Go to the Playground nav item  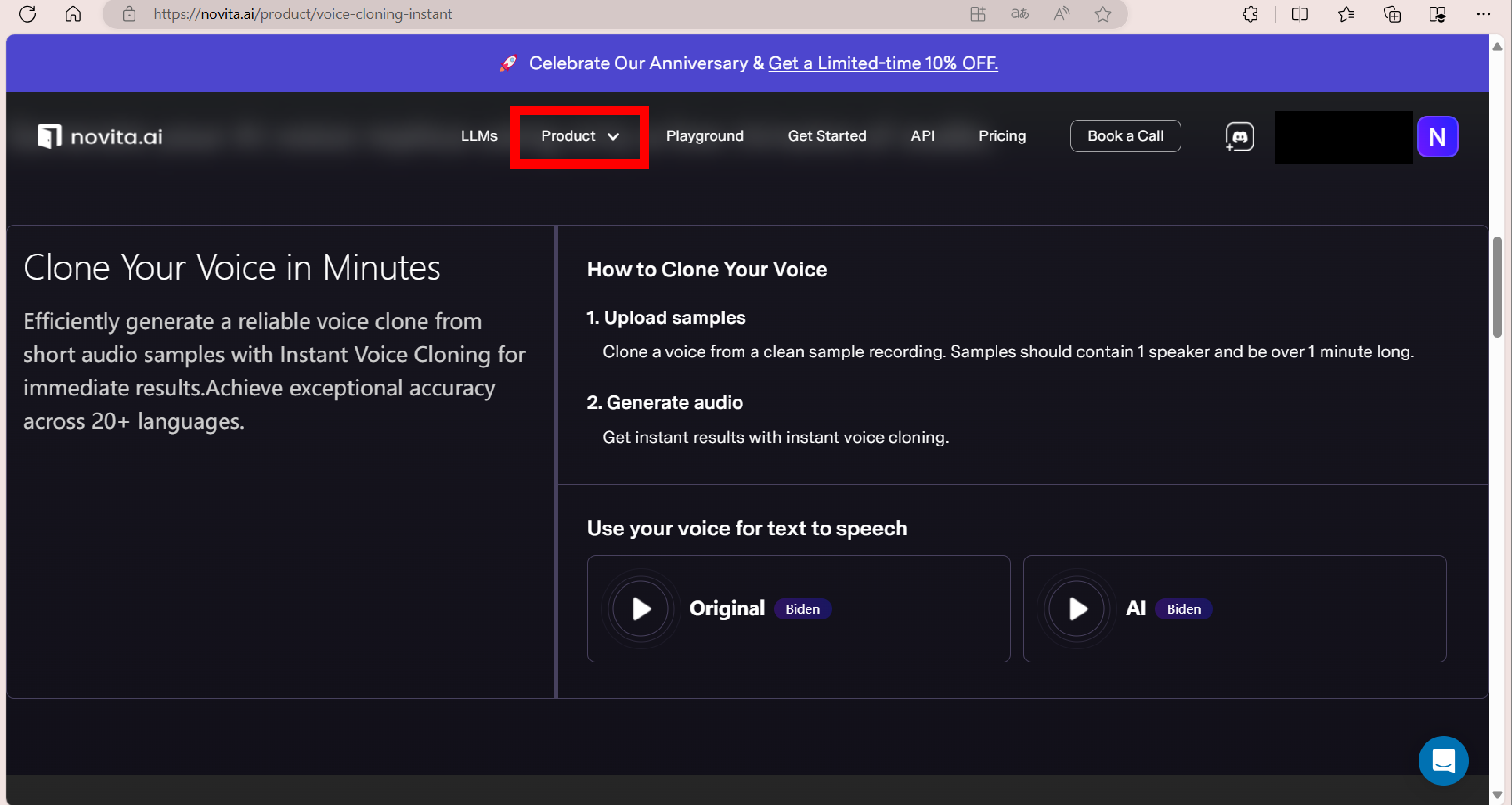pos(705,136)
